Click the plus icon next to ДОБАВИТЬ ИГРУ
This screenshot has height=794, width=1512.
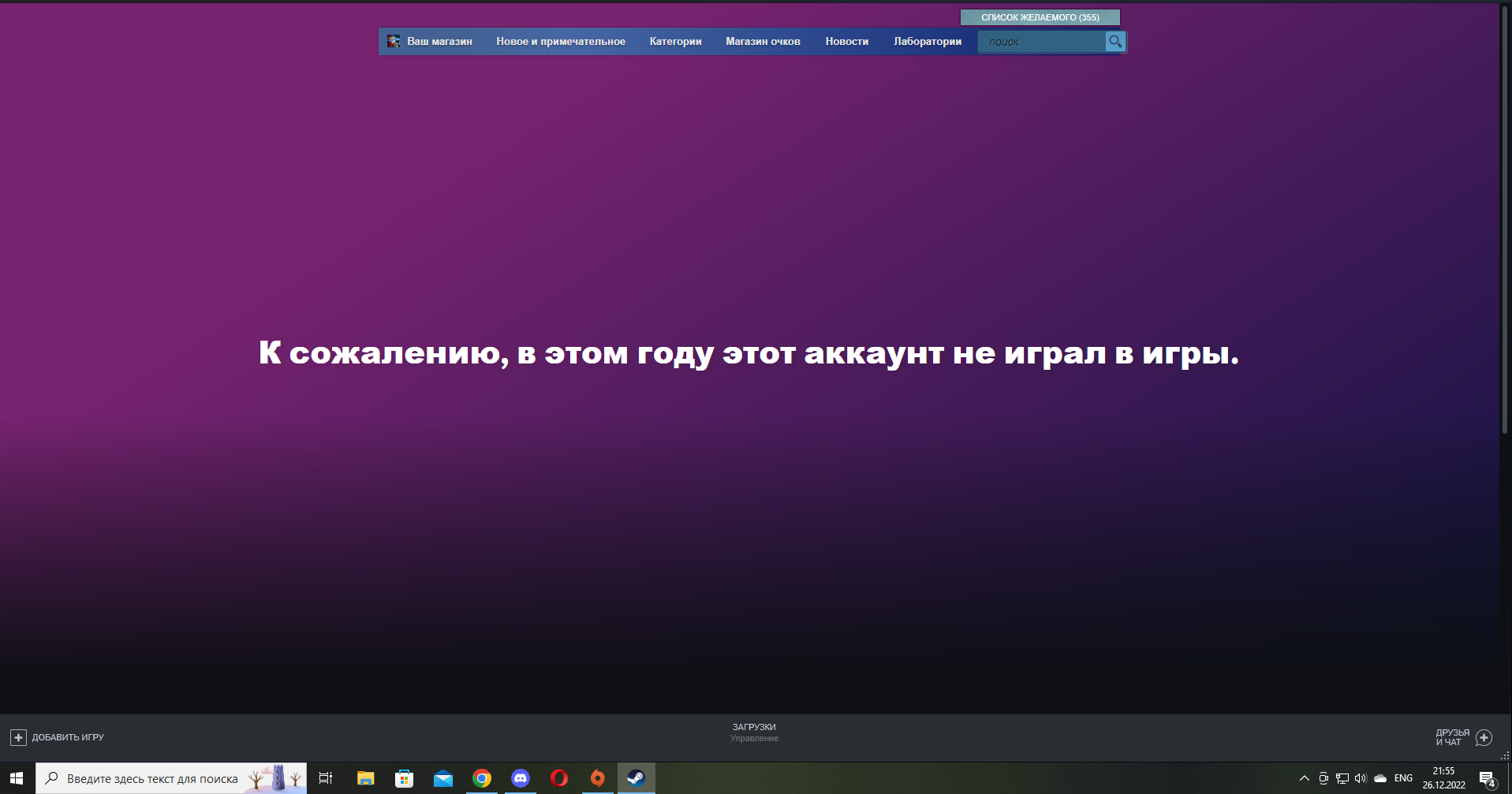[18, 737]
